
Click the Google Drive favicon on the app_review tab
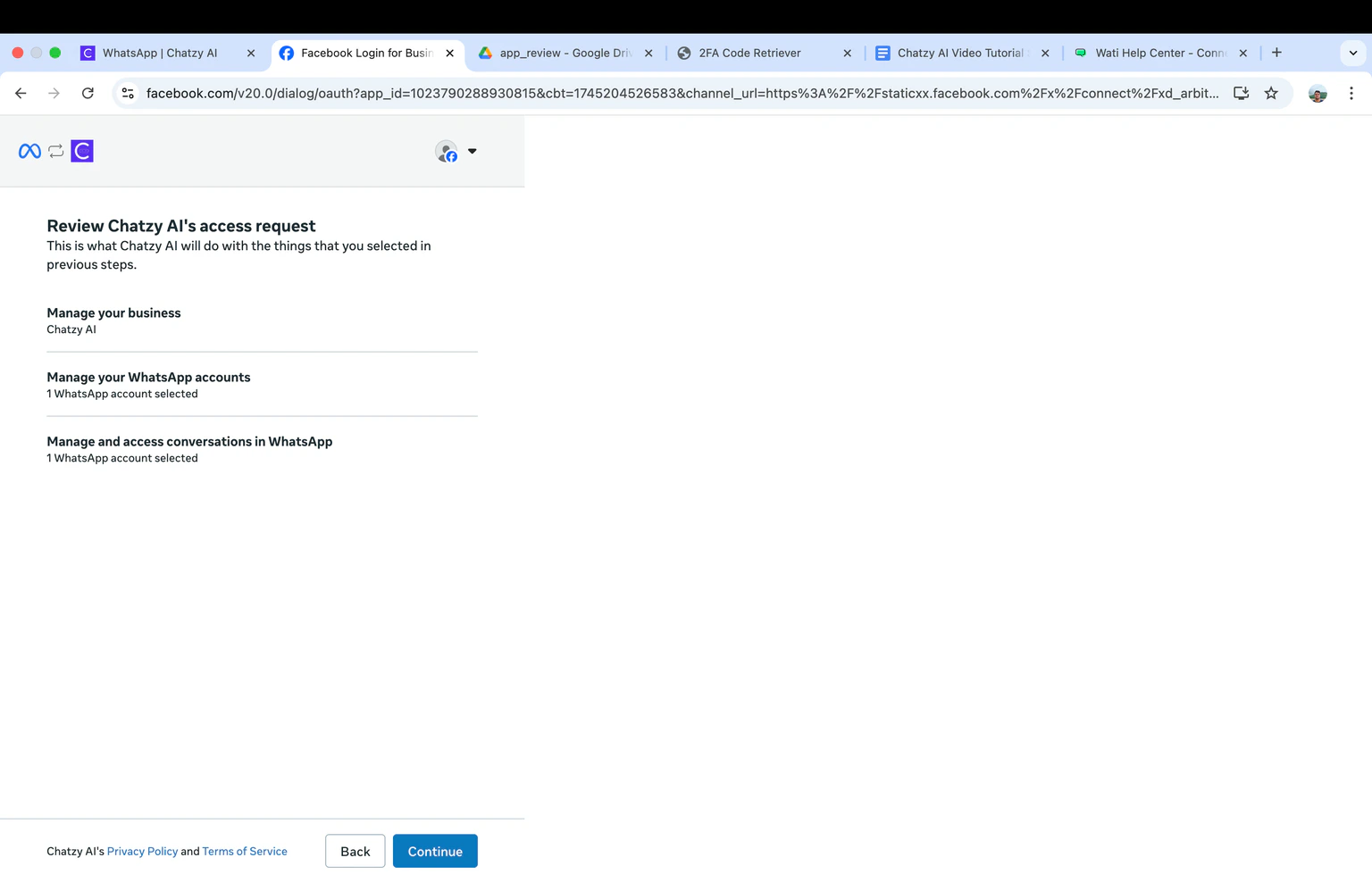coord(485,53)
